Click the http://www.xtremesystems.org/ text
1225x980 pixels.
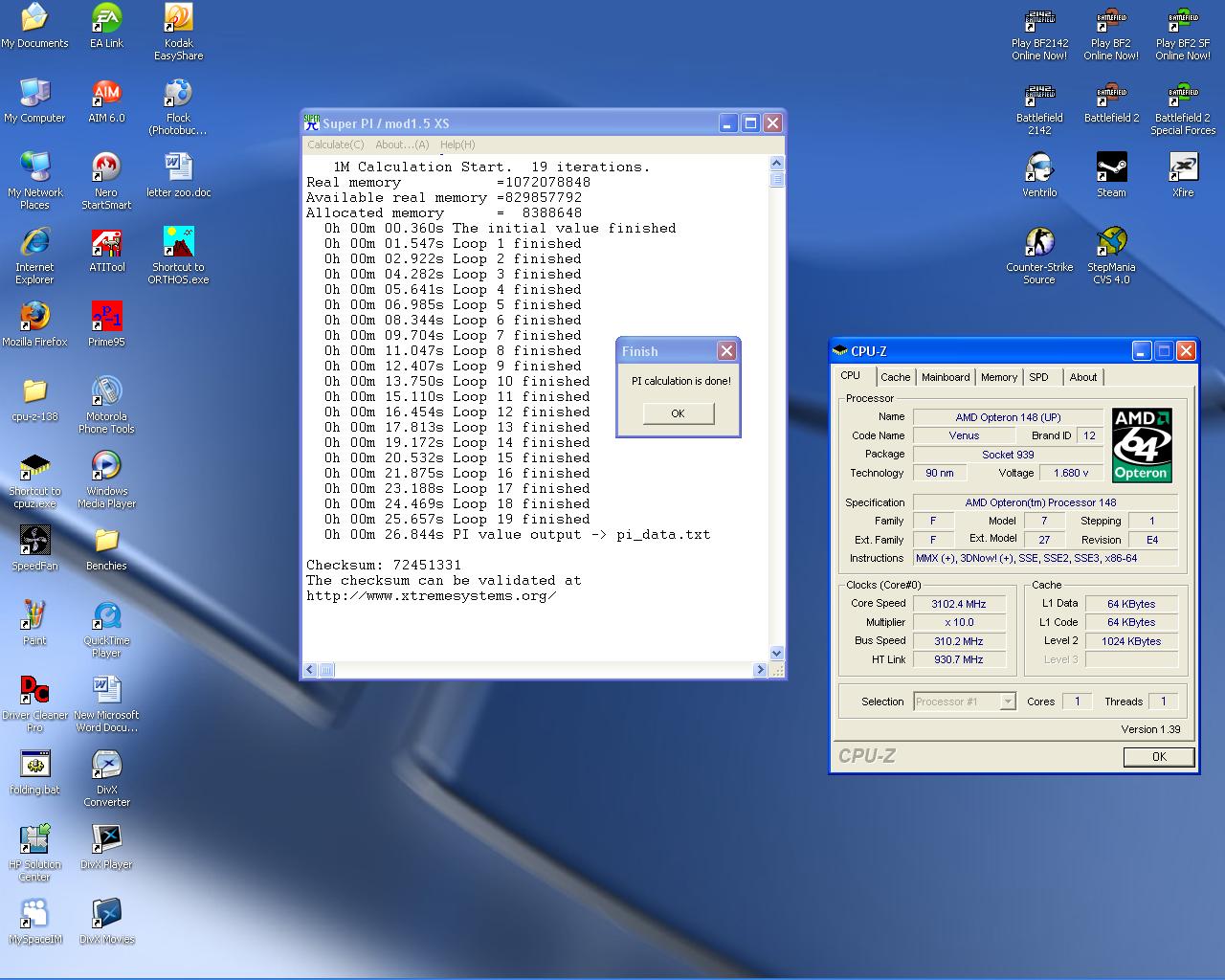(431, 596)
